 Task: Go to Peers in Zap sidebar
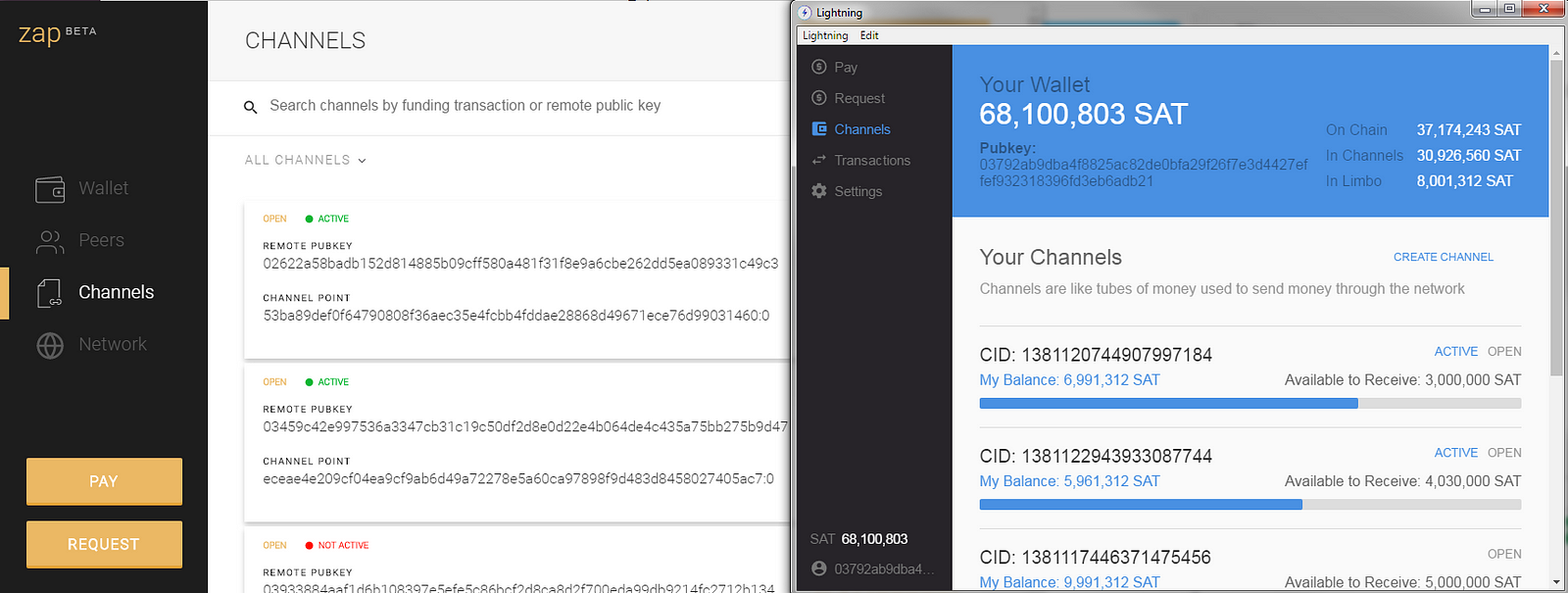[101, 240]
